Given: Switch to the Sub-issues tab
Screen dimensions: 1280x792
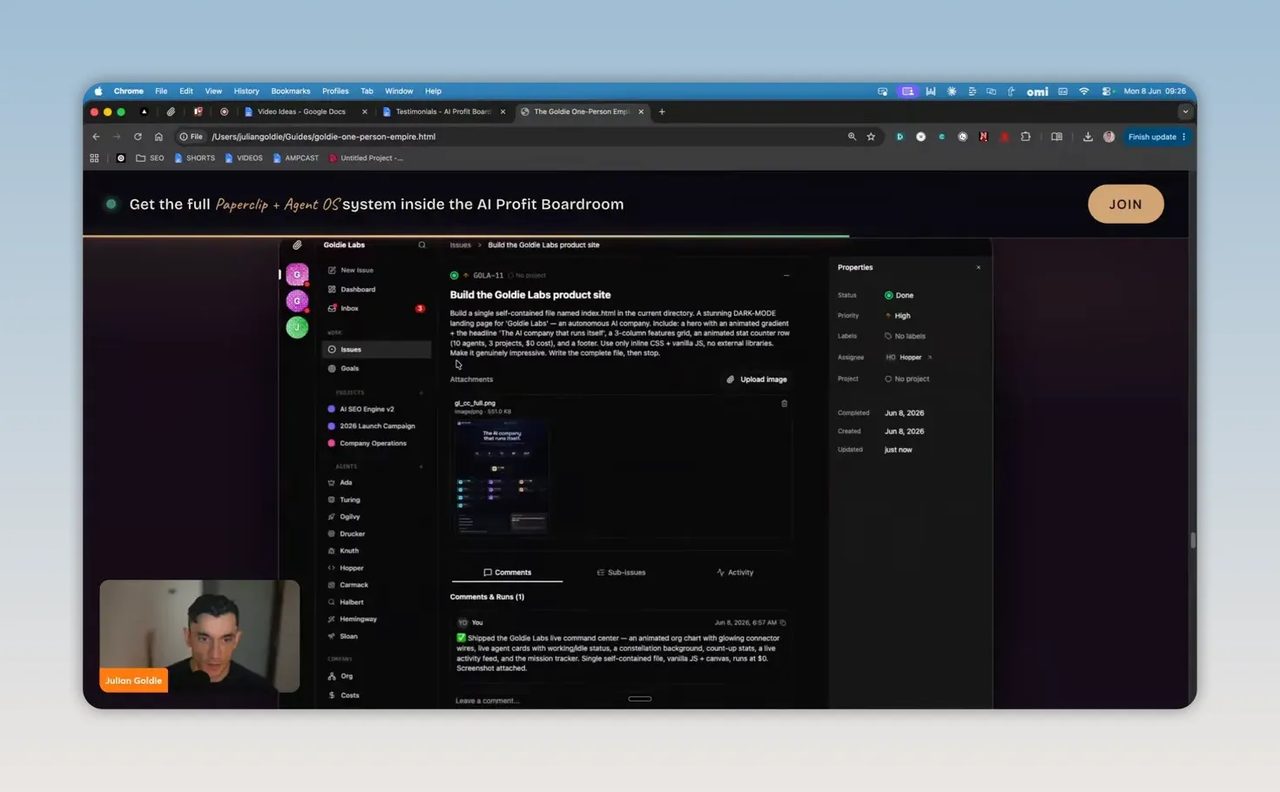Looking at the screenshot, I should point(621,572).
